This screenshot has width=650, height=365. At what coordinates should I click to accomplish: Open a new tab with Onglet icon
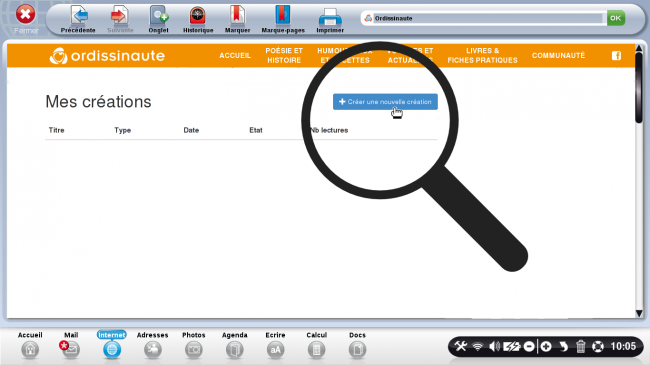pyautogui.click(x=159, y=16)
